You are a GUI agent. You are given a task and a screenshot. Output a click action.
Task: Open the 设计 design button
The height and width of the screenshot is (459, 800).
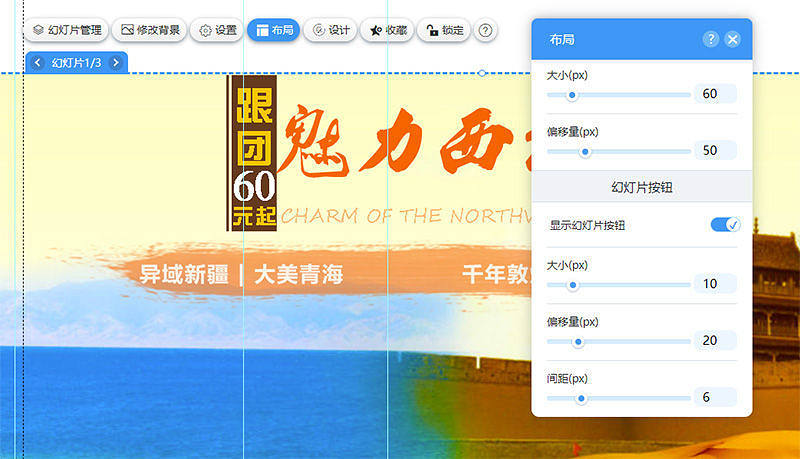(x=331, y=31)
